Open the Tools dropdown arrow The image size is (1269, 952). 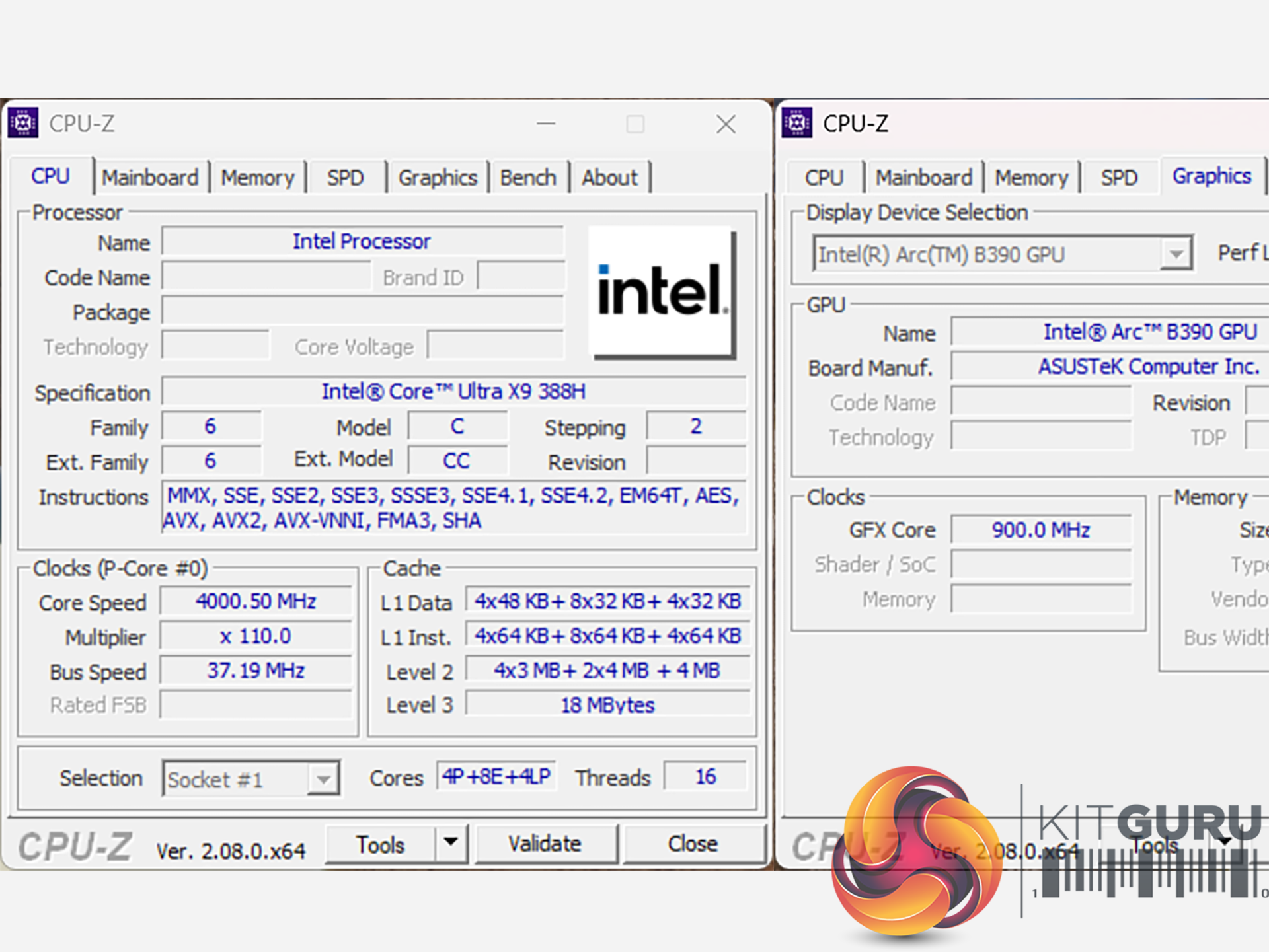coord(451,842)
